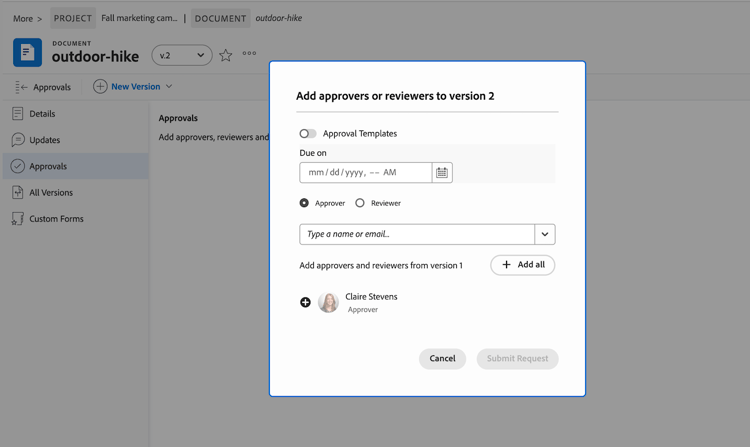Click the blue outdoor-hike document icon
750x447 pixels.
click(x=27, y=52)
